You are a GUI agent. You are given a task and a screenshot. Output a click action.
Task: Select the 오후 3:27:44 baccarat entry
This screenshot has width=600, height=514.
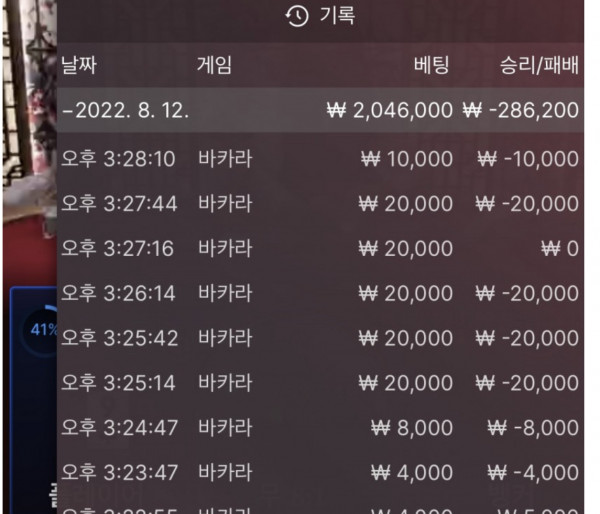click(320, 204)
